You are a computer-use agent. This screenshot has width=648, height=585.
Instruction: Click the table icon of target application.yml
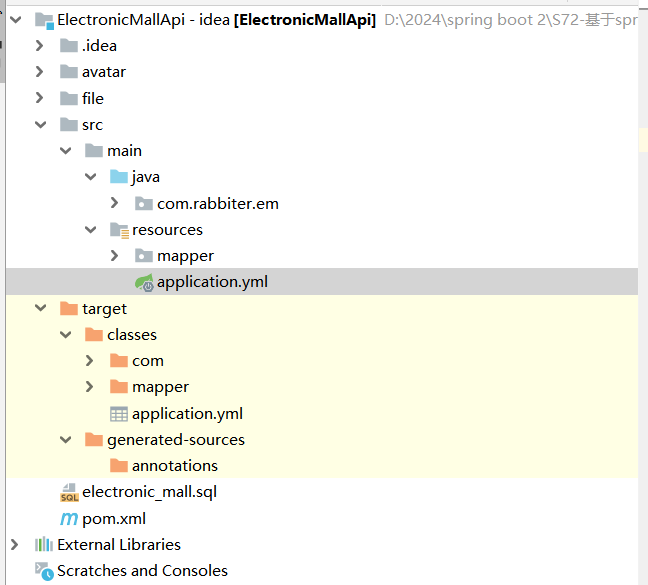coord(119,413)
